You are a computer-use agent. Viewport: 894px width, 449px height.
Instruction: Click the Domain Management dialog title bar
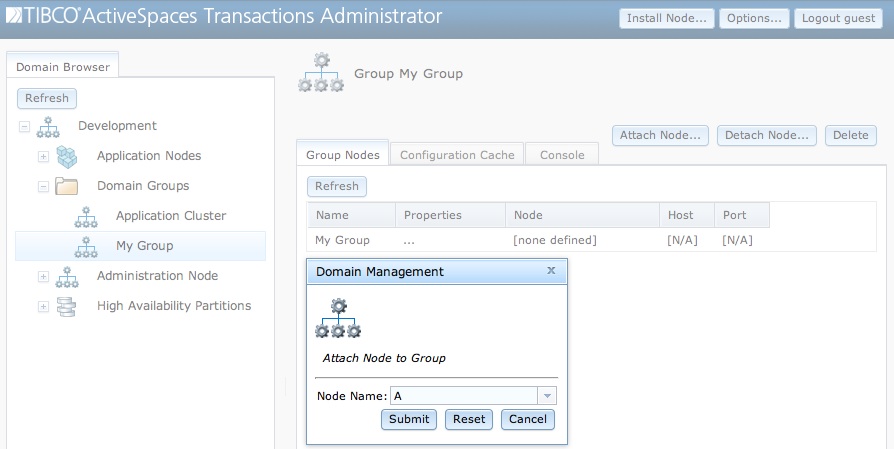[437, 272]
